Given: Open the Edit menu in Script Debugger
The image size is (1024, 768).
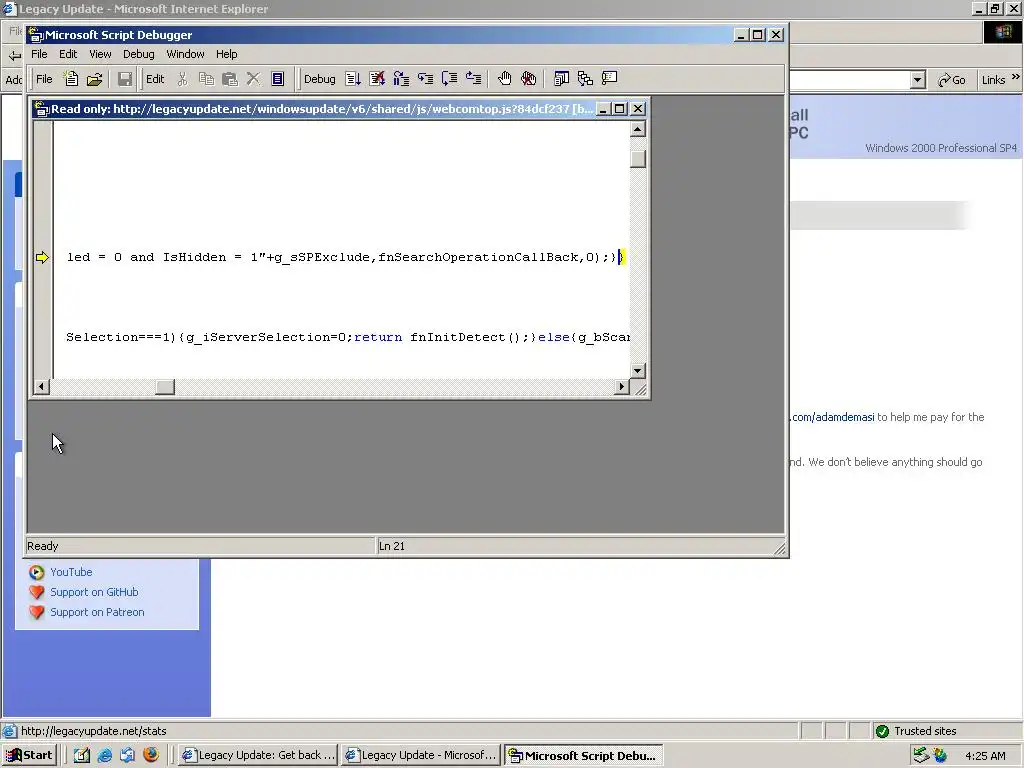Looking at the screenshot, I should point(68,54).
